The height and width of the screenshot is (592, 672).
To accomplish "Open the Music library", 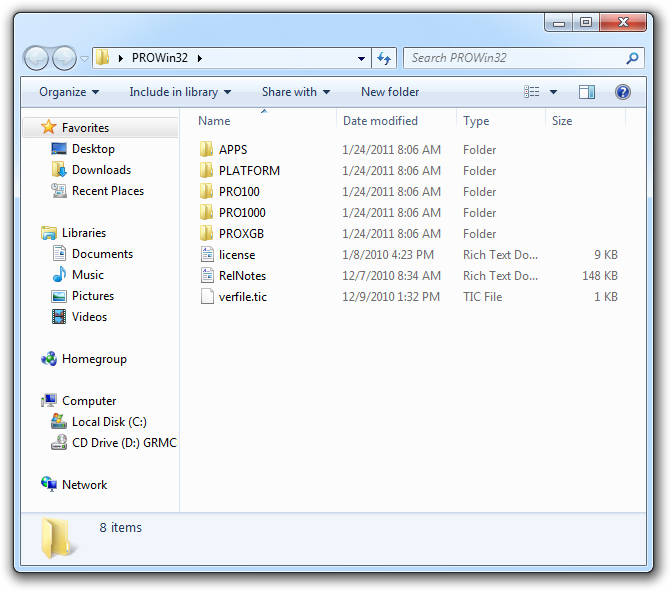I will 78,275.
